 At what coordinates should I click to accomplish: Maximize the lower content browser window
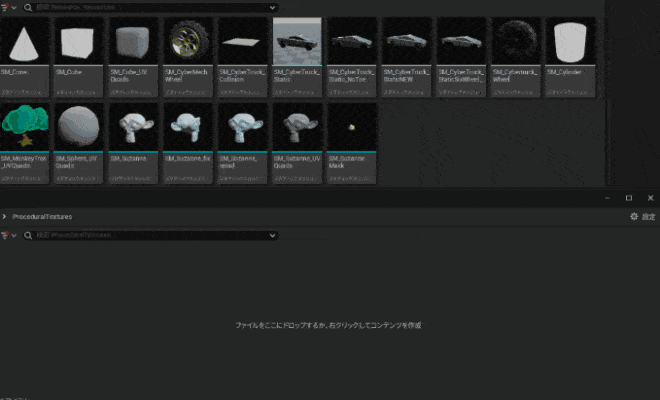tap(628, 198)
